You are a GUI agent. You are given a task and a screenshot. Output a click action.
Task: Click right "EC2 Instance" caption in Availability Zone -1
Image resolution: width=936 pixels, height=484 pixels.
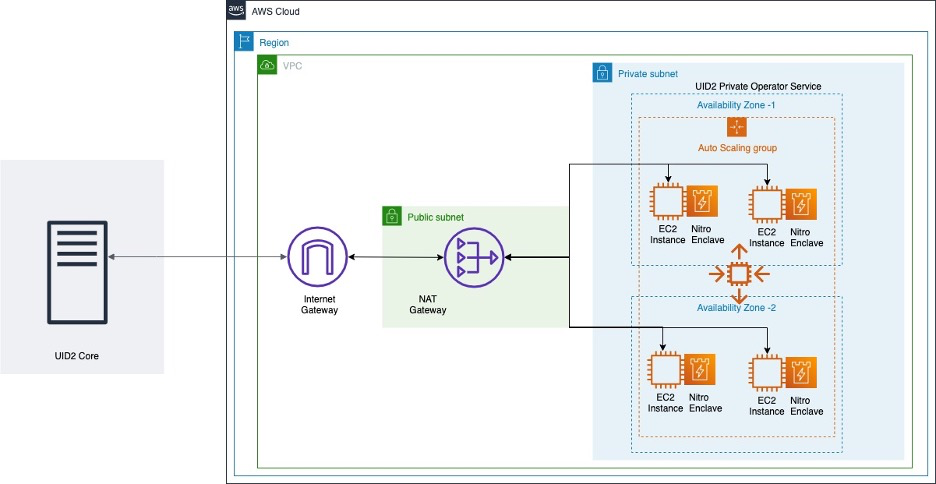[766, 238]
